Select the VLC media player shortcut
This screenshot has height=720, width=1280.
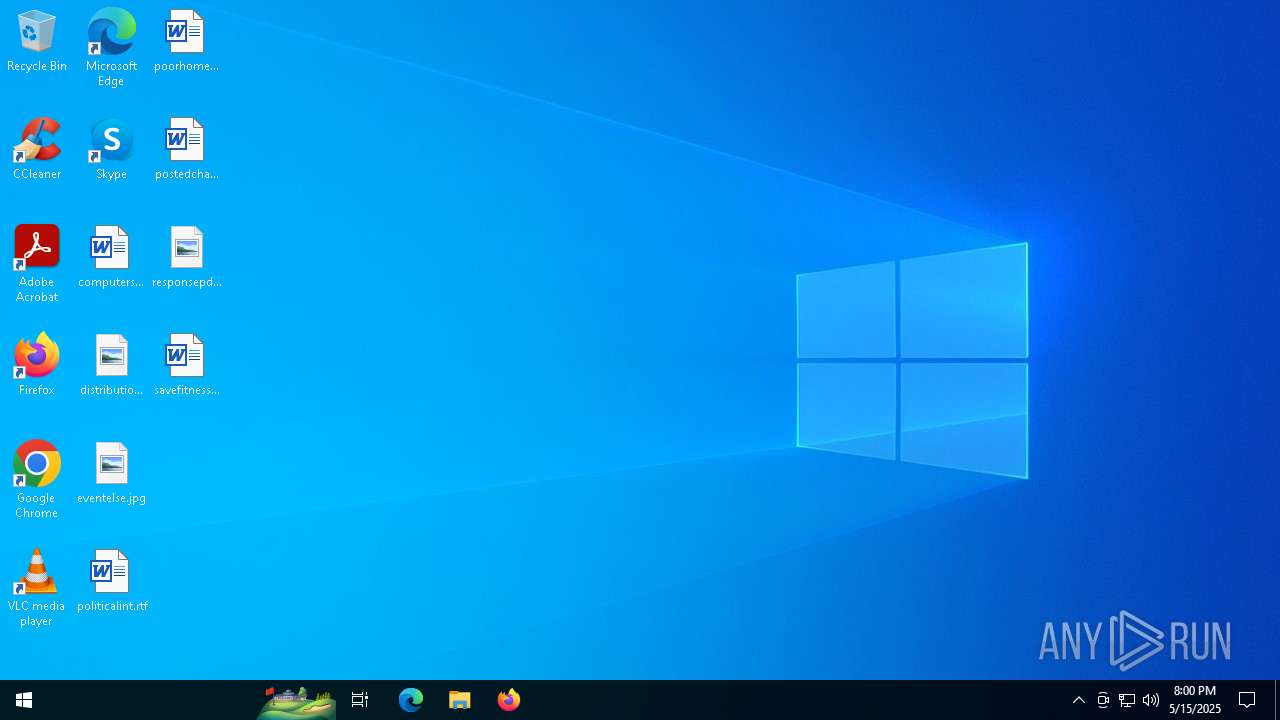click(x=37, y=588)
